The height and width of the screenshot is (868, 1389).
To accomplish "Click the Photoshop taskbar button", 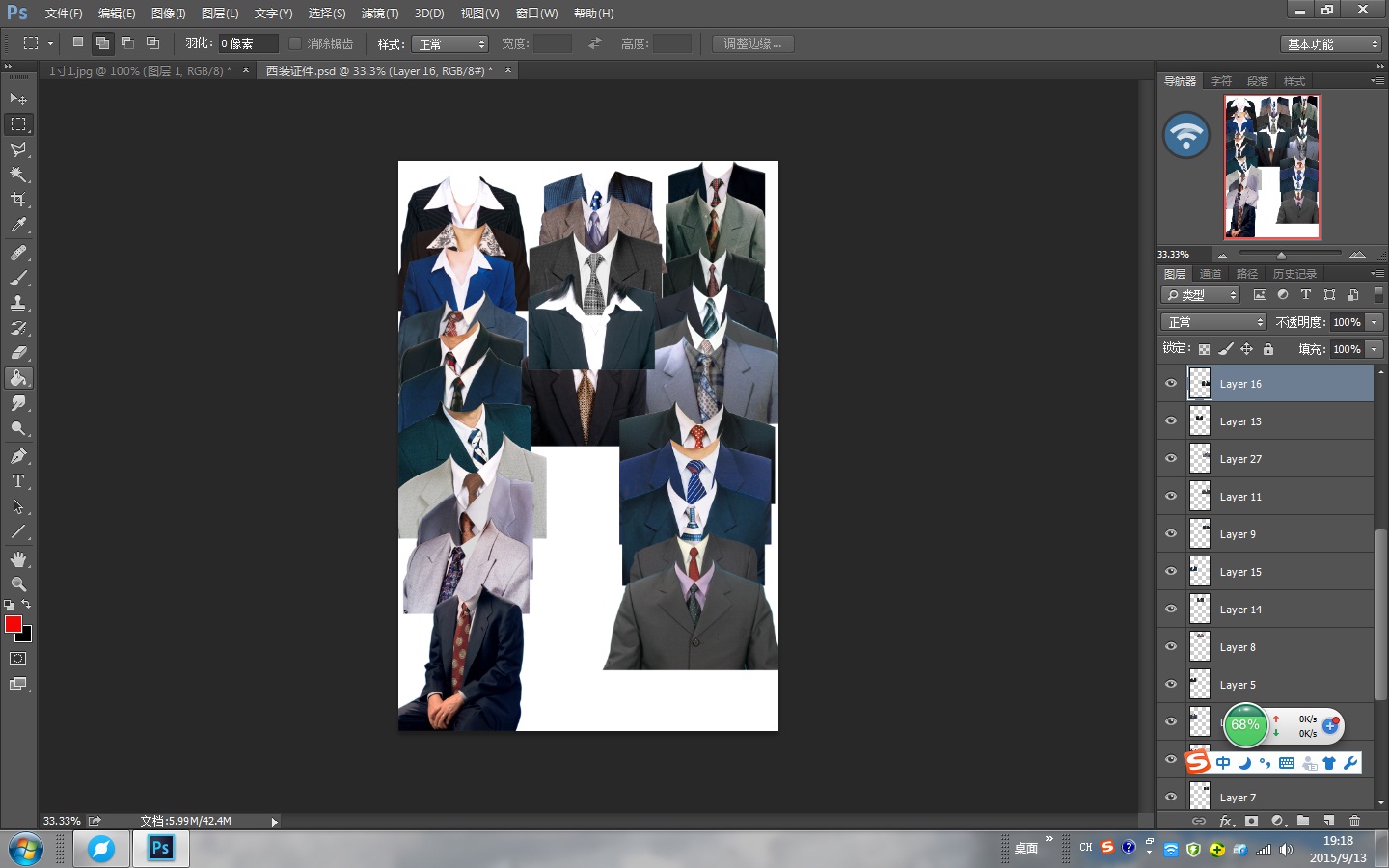I will 160,849.
